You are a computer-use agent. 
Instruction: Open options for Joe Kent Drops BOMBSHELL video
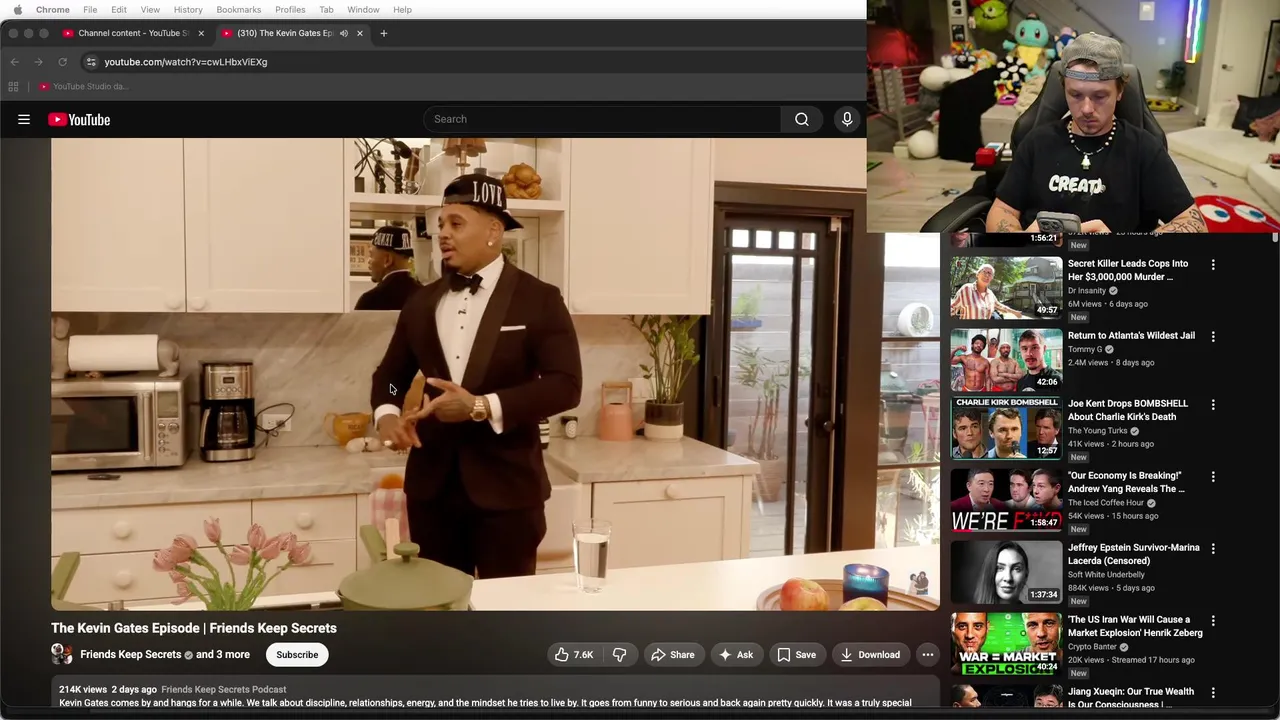1213,405
